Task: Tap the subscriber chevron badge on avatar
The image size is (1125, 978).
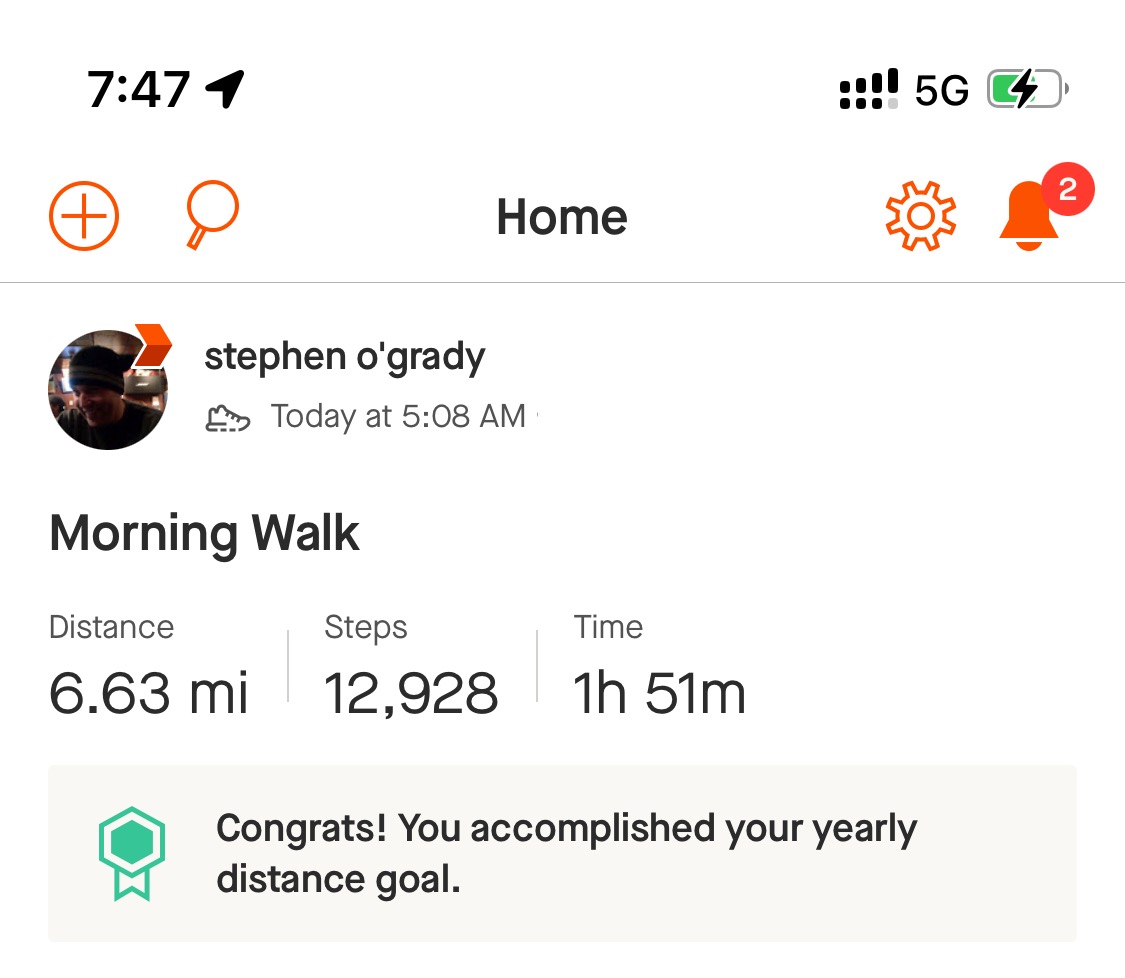Action: [x=152, y=345]
